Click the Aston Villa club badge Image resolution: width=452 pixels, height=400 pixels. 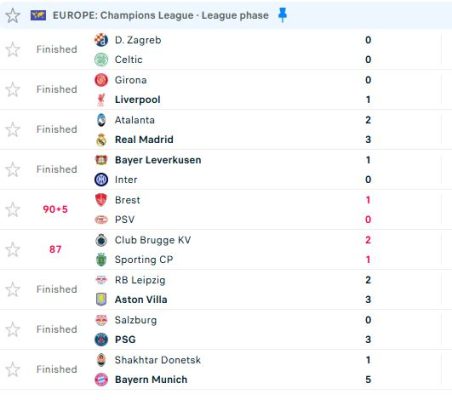101,300
